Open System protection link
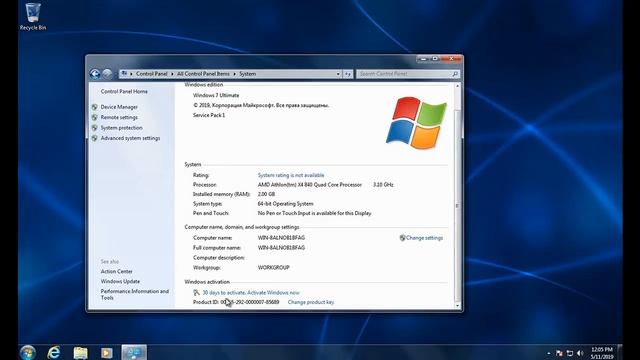This screenshot has width=640, height=360. (122, 128)
